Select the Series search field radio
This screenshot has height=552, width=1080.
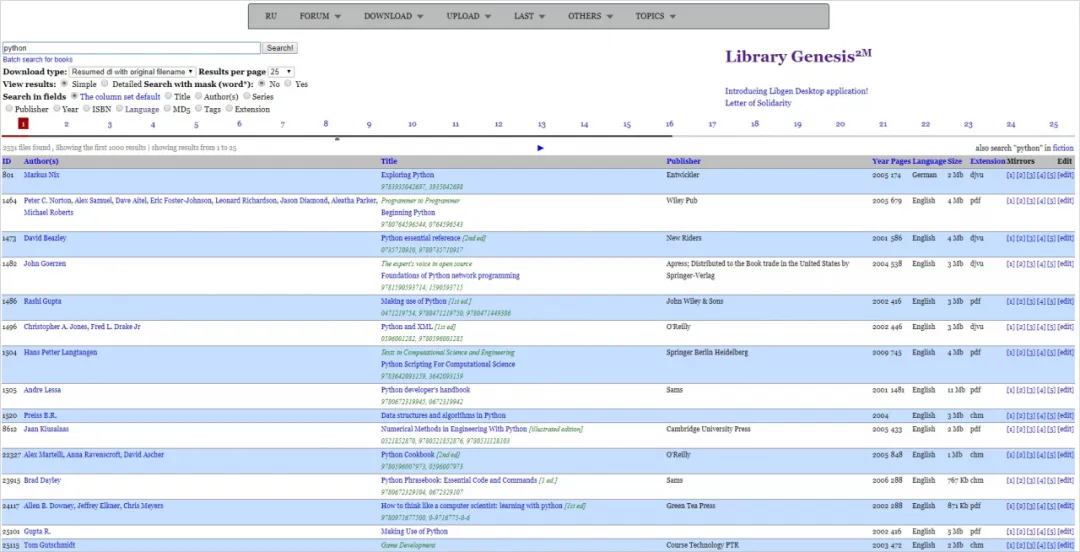[x=247, y=96]
